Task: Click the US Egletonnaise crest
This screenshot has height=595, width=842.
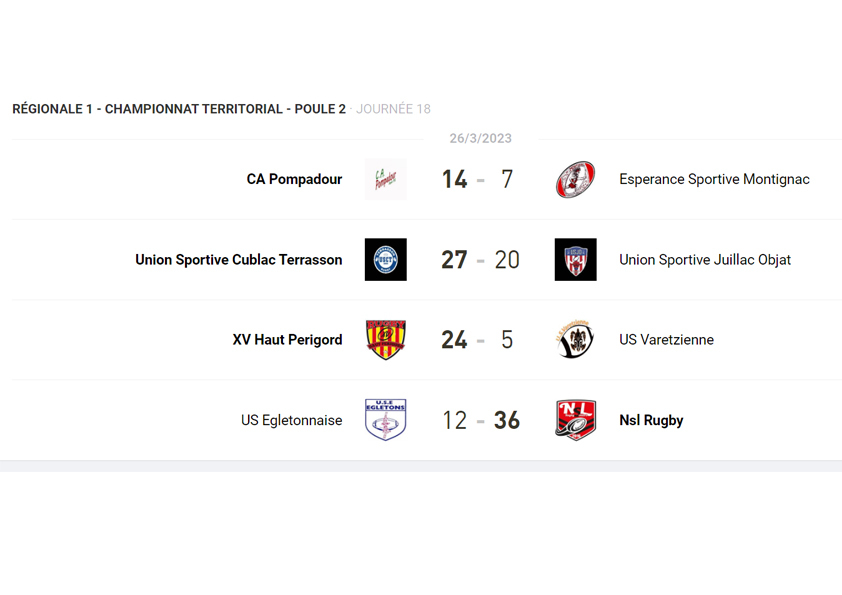Action: click(385, 420)
